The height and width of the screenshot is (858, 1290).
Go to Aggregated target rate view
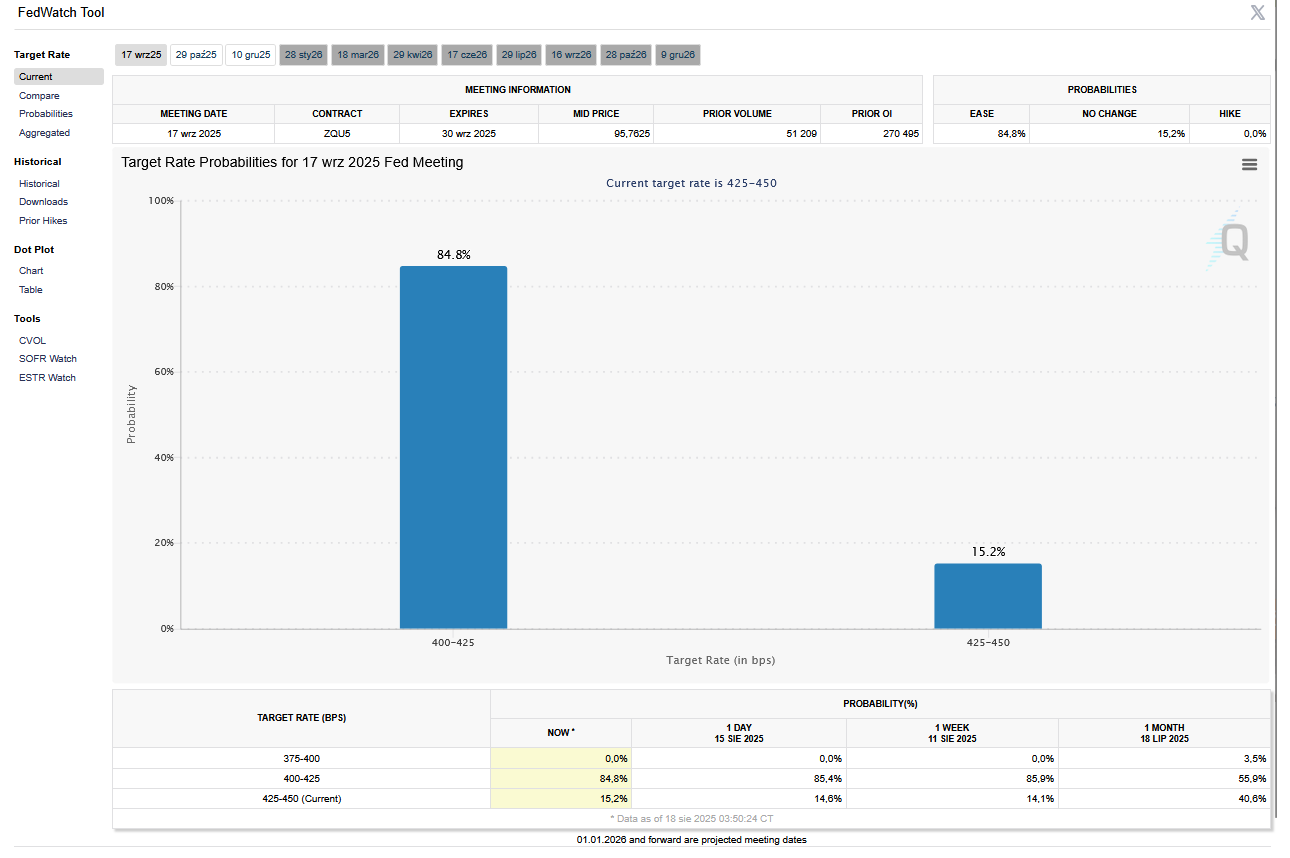(44, 133)
